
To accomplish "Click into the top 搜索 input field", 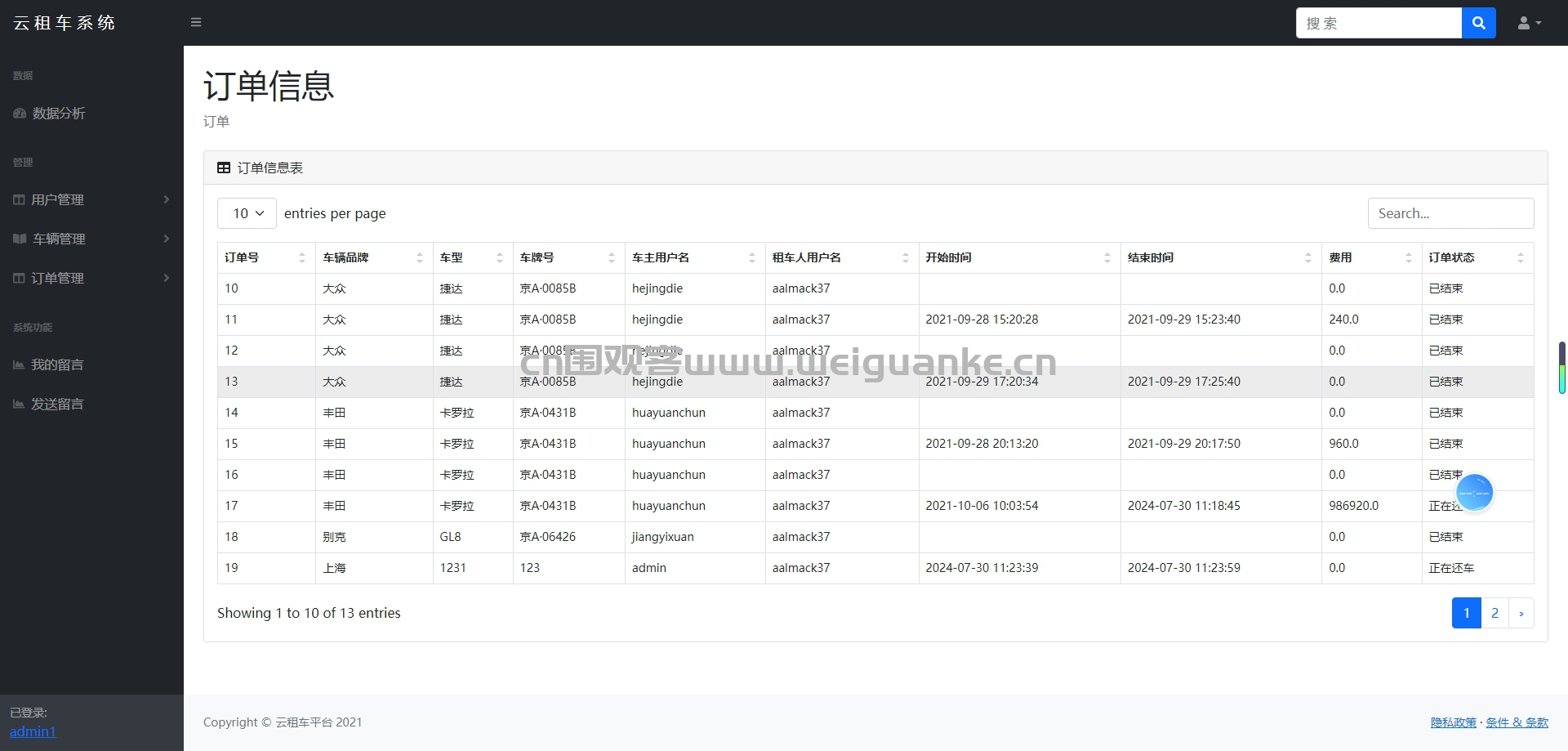I will click(1379, 23).
